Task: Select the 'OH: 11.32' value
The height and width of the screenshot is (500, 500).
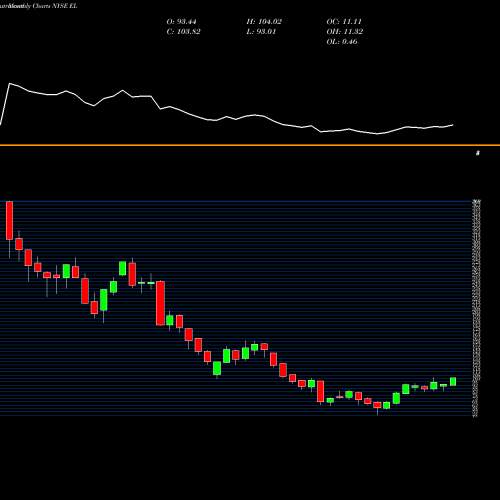Action: pyautogui.click(x=345, y=32)
